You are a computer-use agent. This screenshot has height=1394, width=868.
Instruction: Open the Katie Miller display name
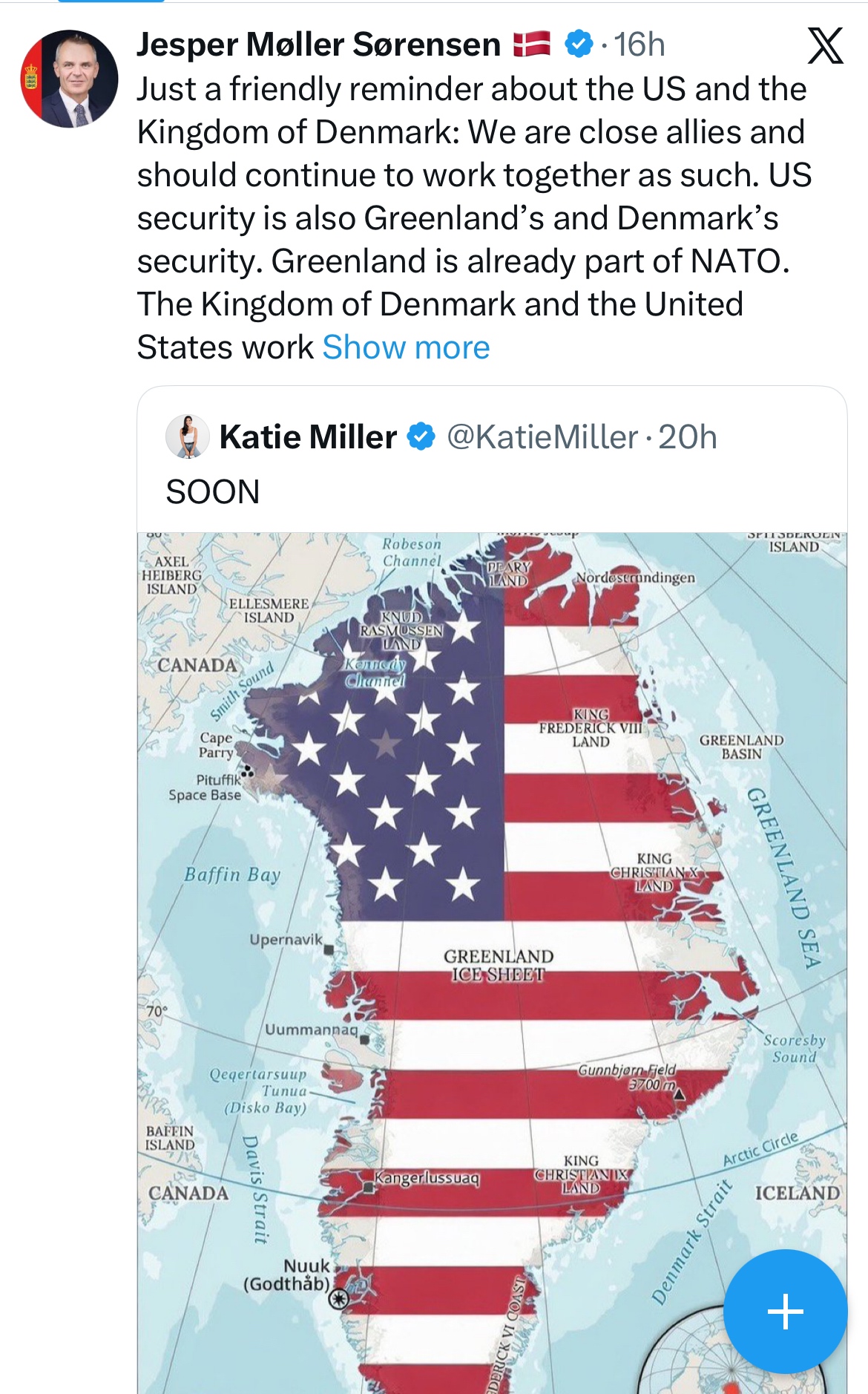(x=308, y=436)
